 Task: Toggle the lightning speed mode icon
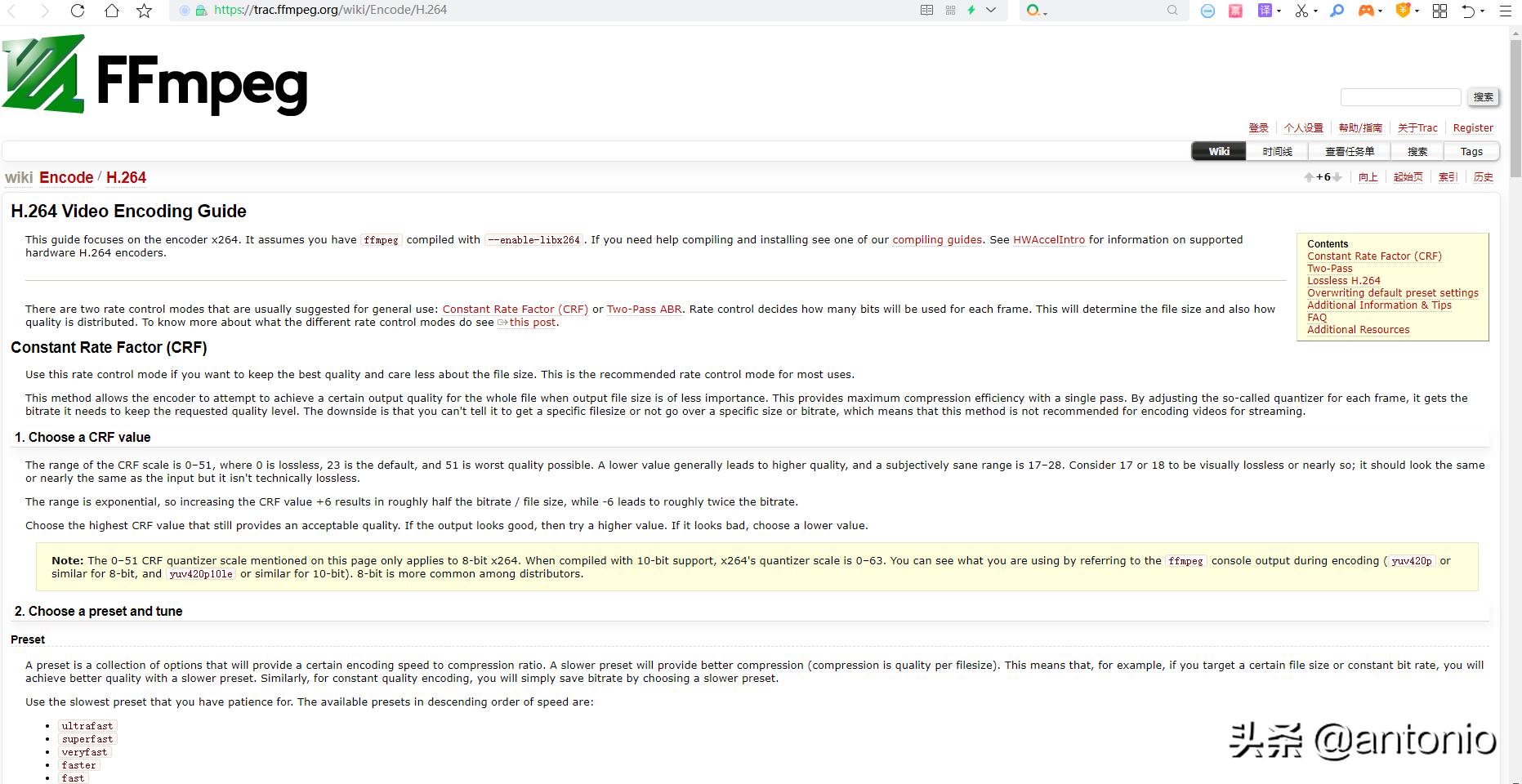click(971, 11)
